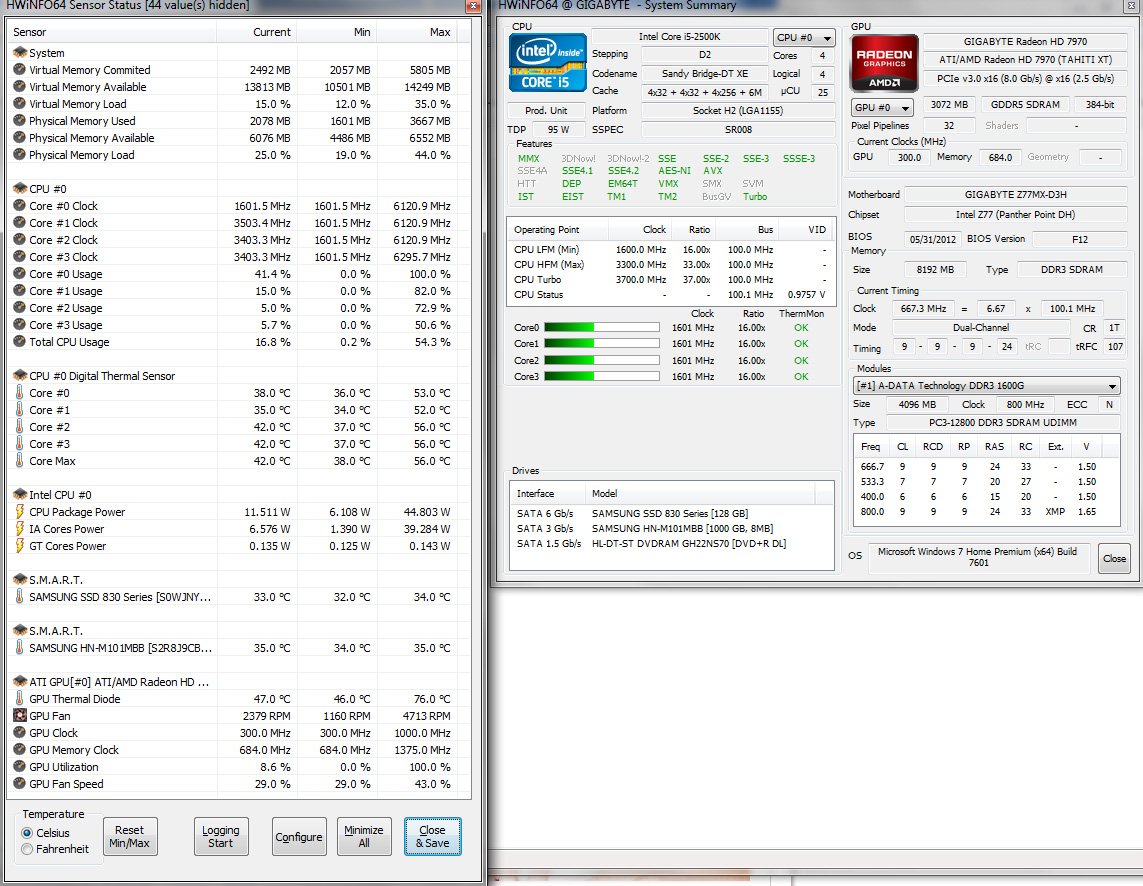The width and height of the screenshot is (1143, 886).
Task: Click the Min column header
Action: click(x=337, y=32)
